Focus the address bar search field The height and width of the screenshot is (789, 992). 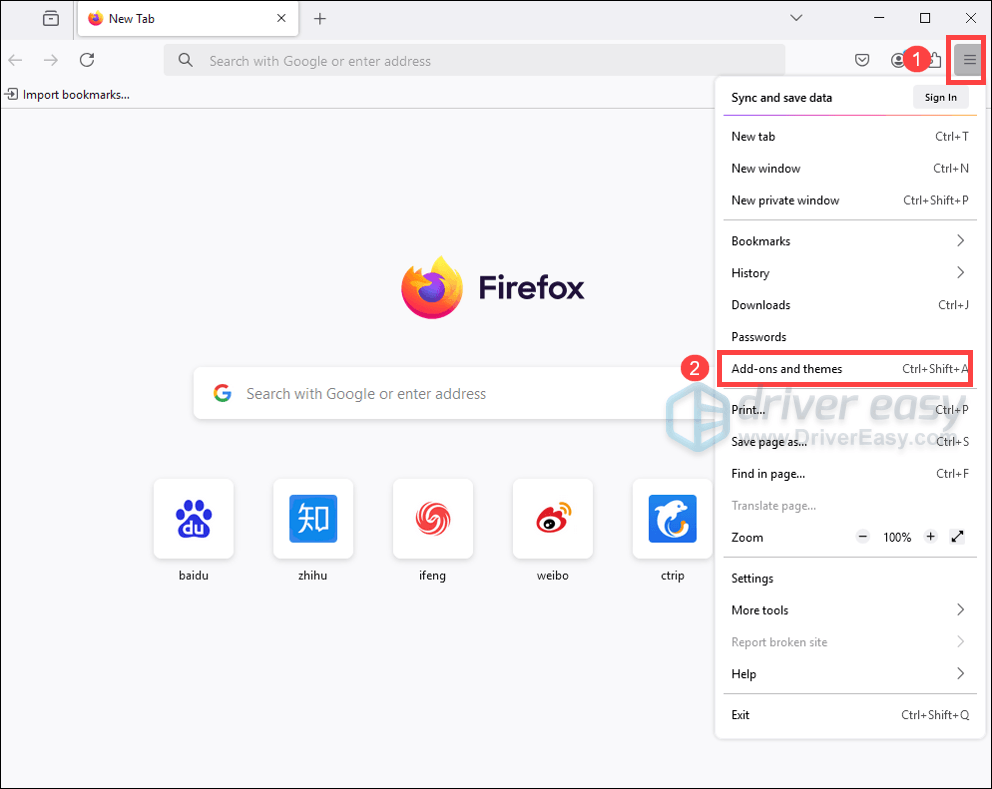474,60
